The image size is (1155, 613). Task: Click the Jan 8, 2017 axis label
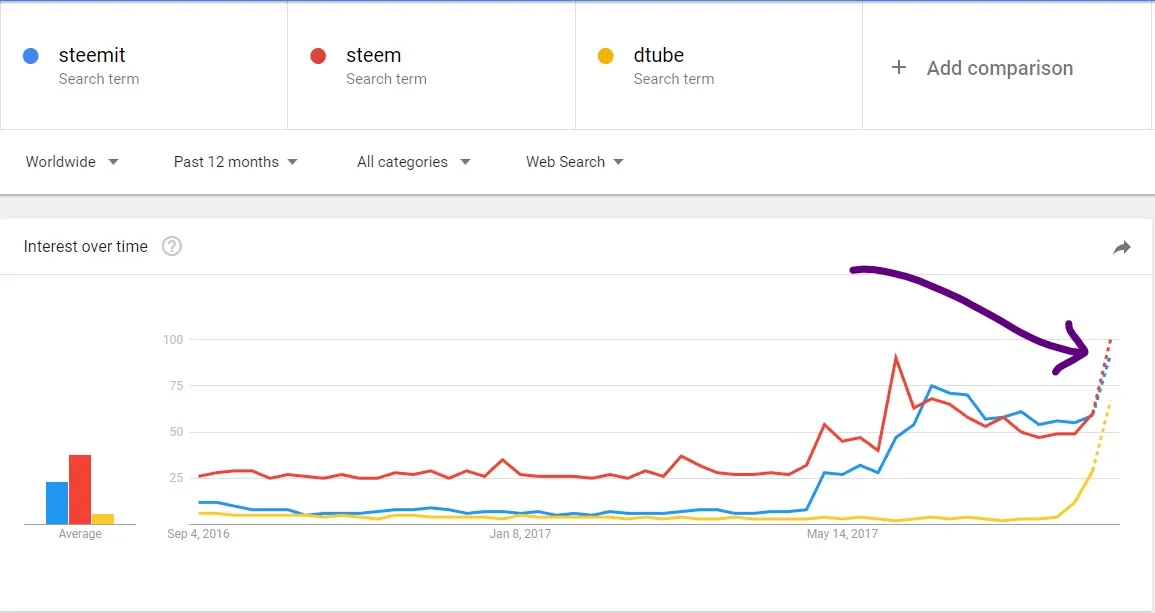click(520, 533)
